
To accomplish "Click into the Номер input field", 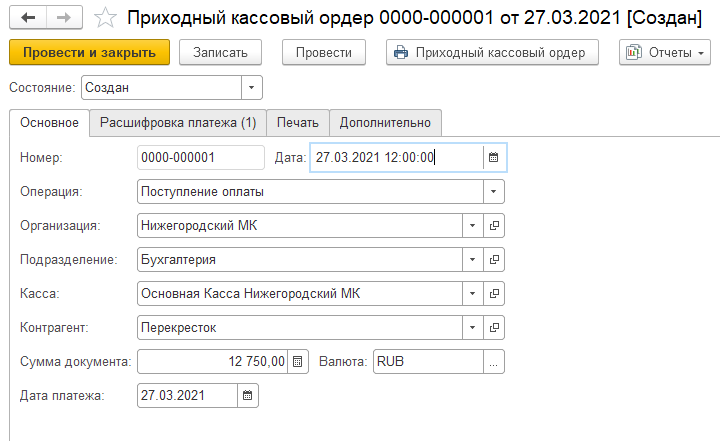I will pyautogui.click(x=200, y=157).
